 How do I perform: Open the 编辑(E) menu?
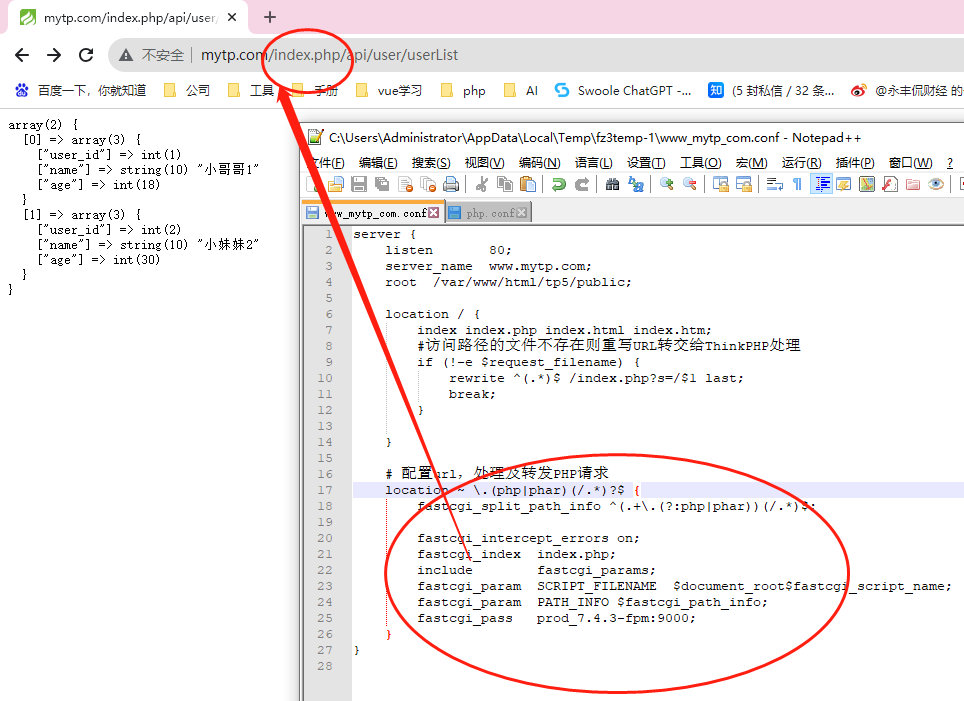[378, 163]
